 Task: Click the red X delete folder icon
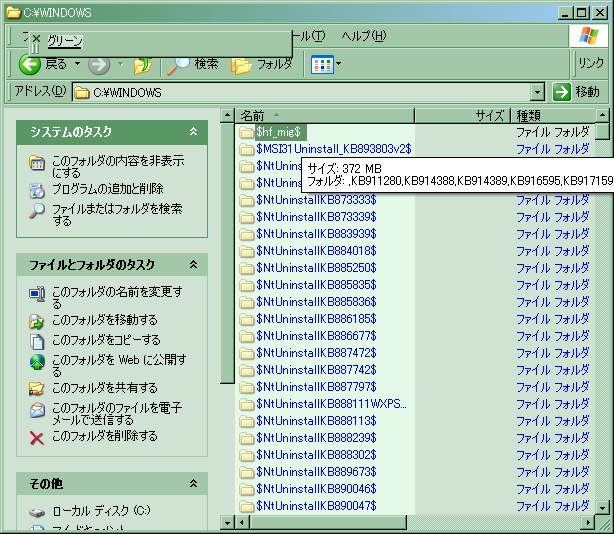37,438
